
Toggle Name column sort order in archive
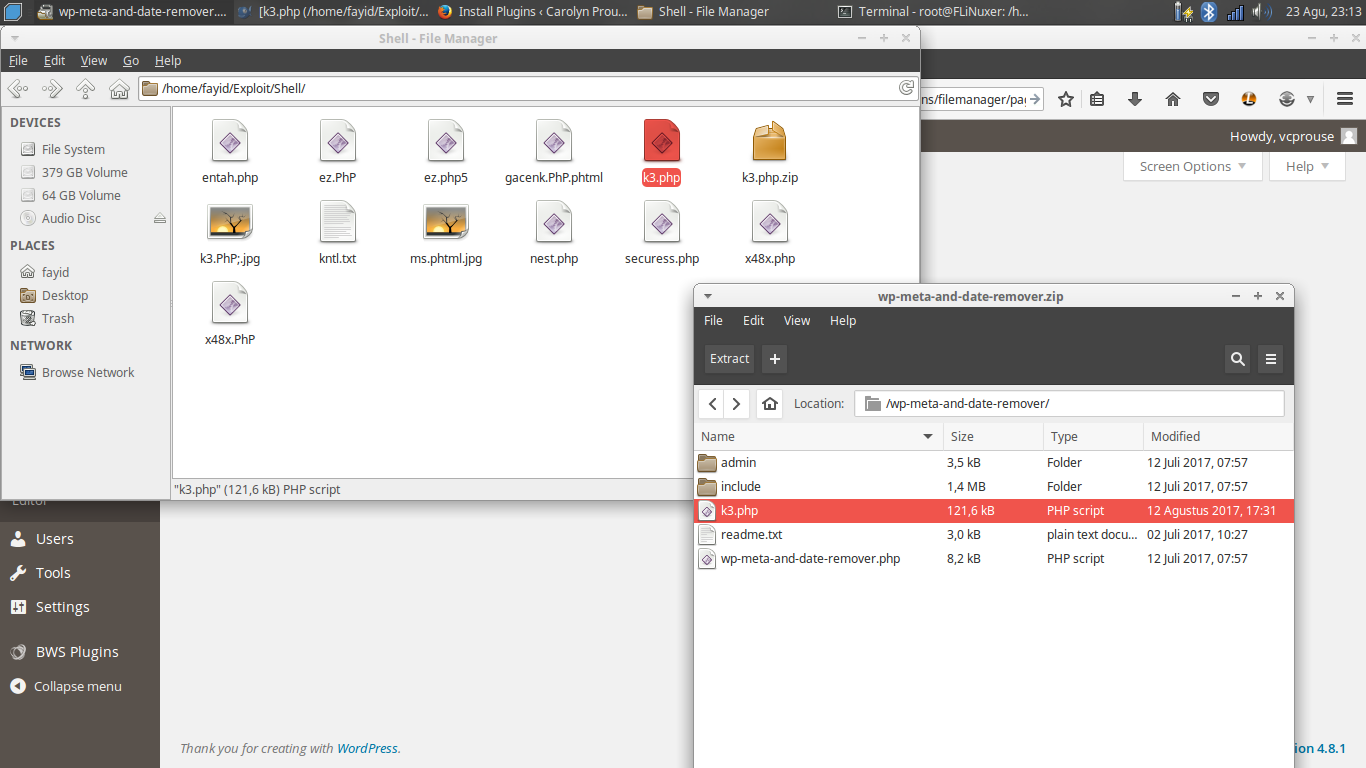pyautogui.click(x=818, y=436)
